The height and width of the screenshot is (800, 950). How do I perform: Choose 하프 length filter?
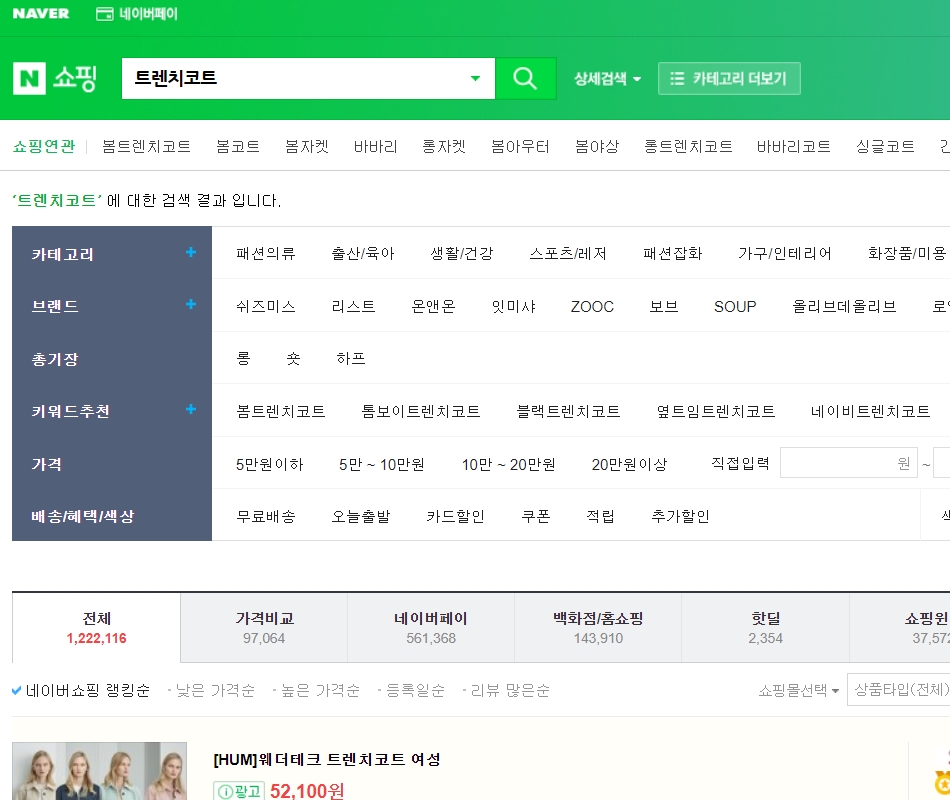click(x=351, y=359)
